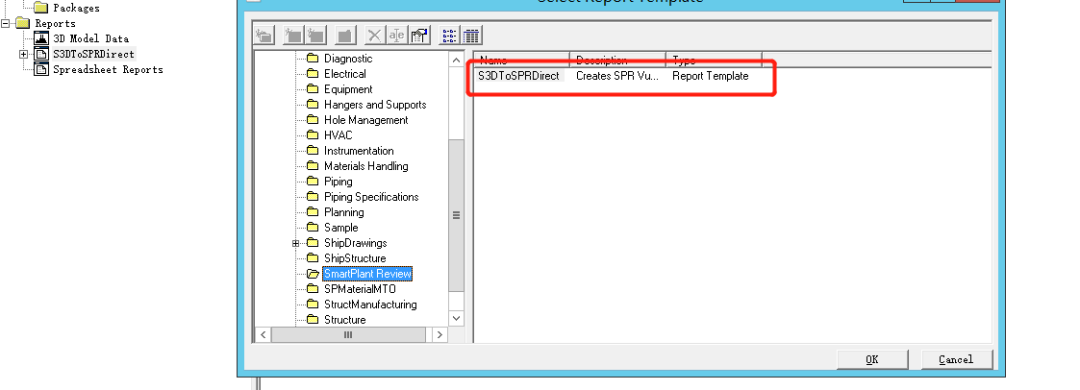Click folder tree horizontal scroll right arrow
The width and height of the screenshot is (1080, 390).
click(439, 334)
